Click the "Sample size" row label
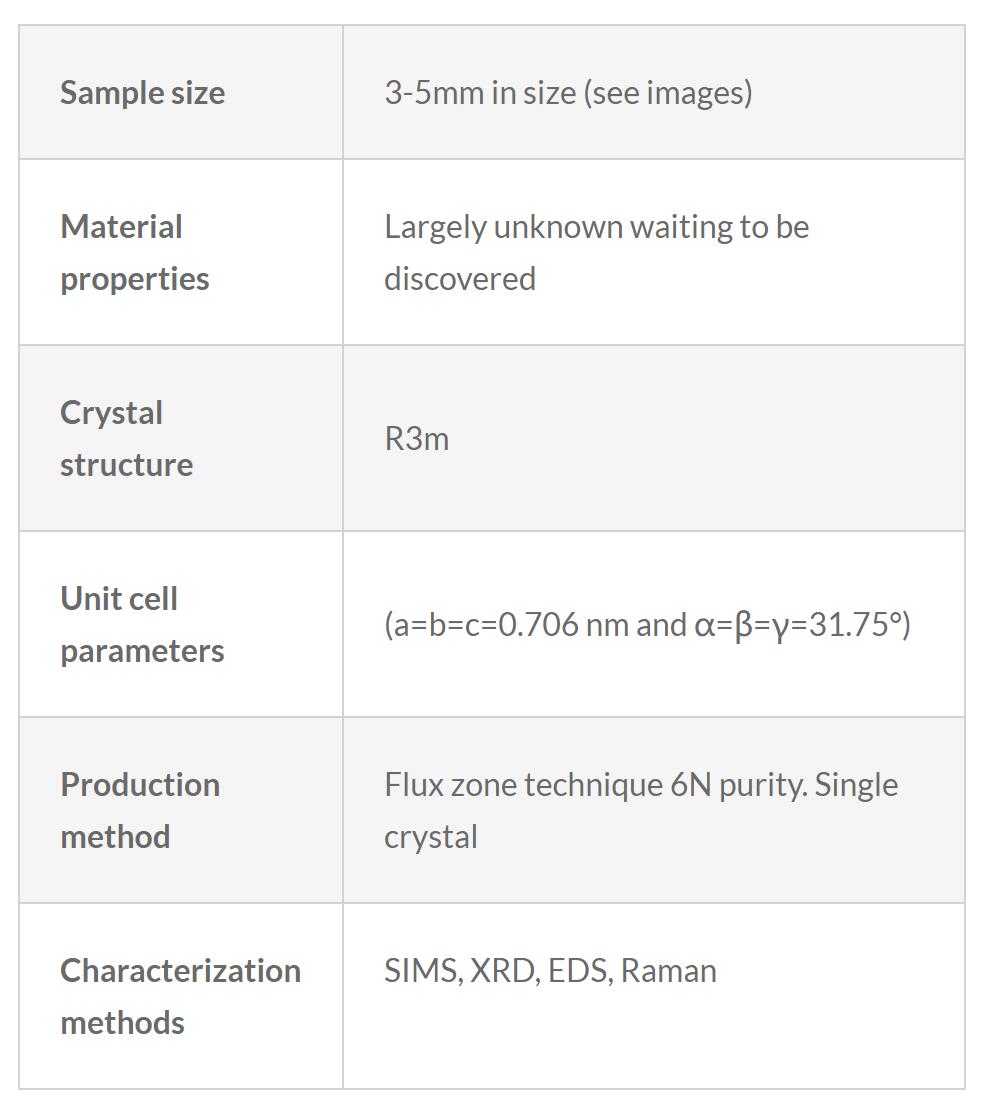 coord(142,93)
